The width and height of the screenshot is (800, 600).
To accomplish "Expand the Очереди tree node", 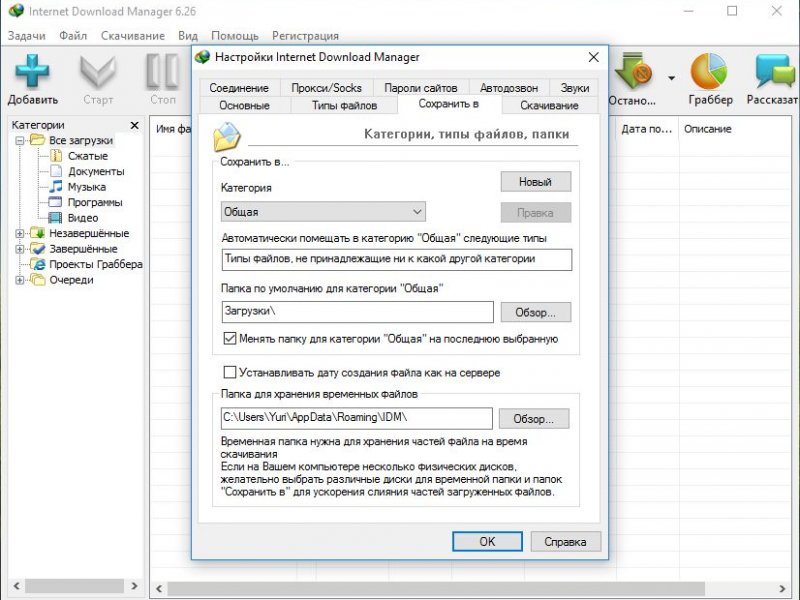I will [19, 280].
